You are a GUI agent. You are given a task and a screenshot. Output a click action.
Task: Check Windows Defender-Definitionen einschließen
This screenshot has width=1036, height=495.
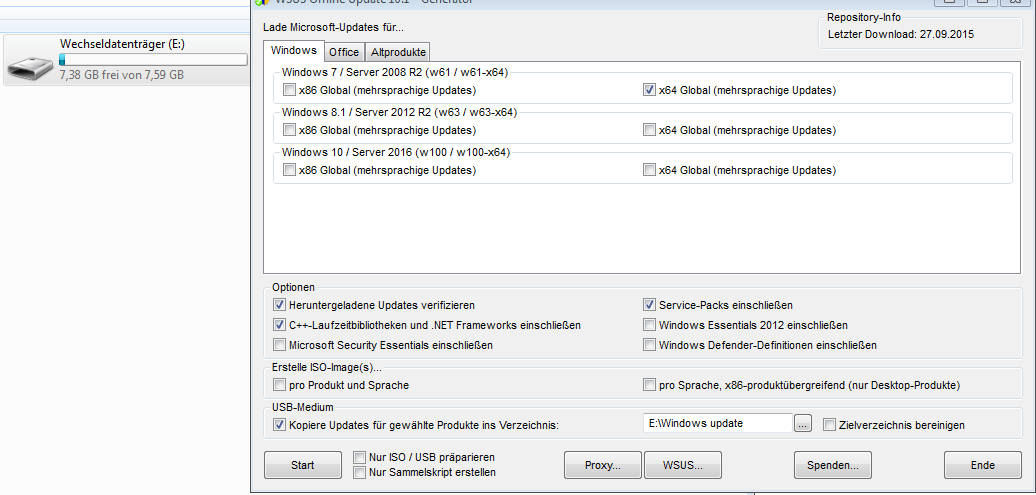point(650,345)
